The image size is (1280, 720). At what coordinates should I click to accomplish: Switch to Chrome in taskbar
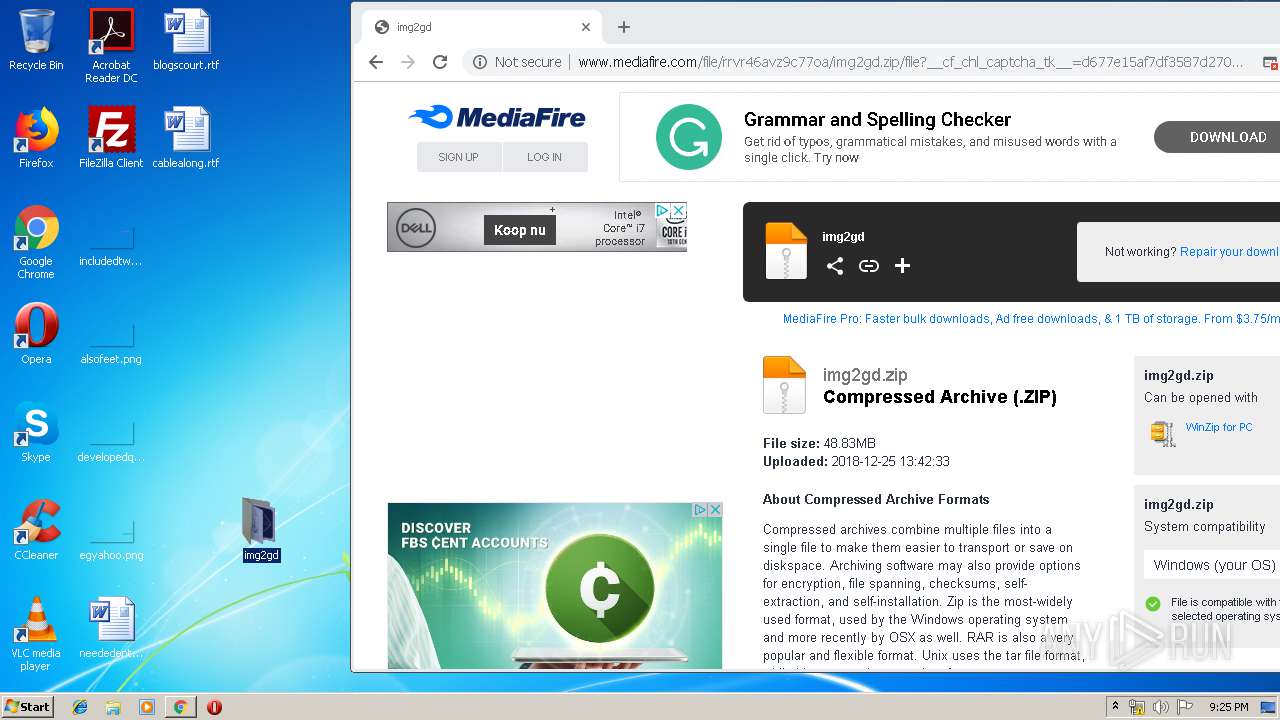pos(180,707)
